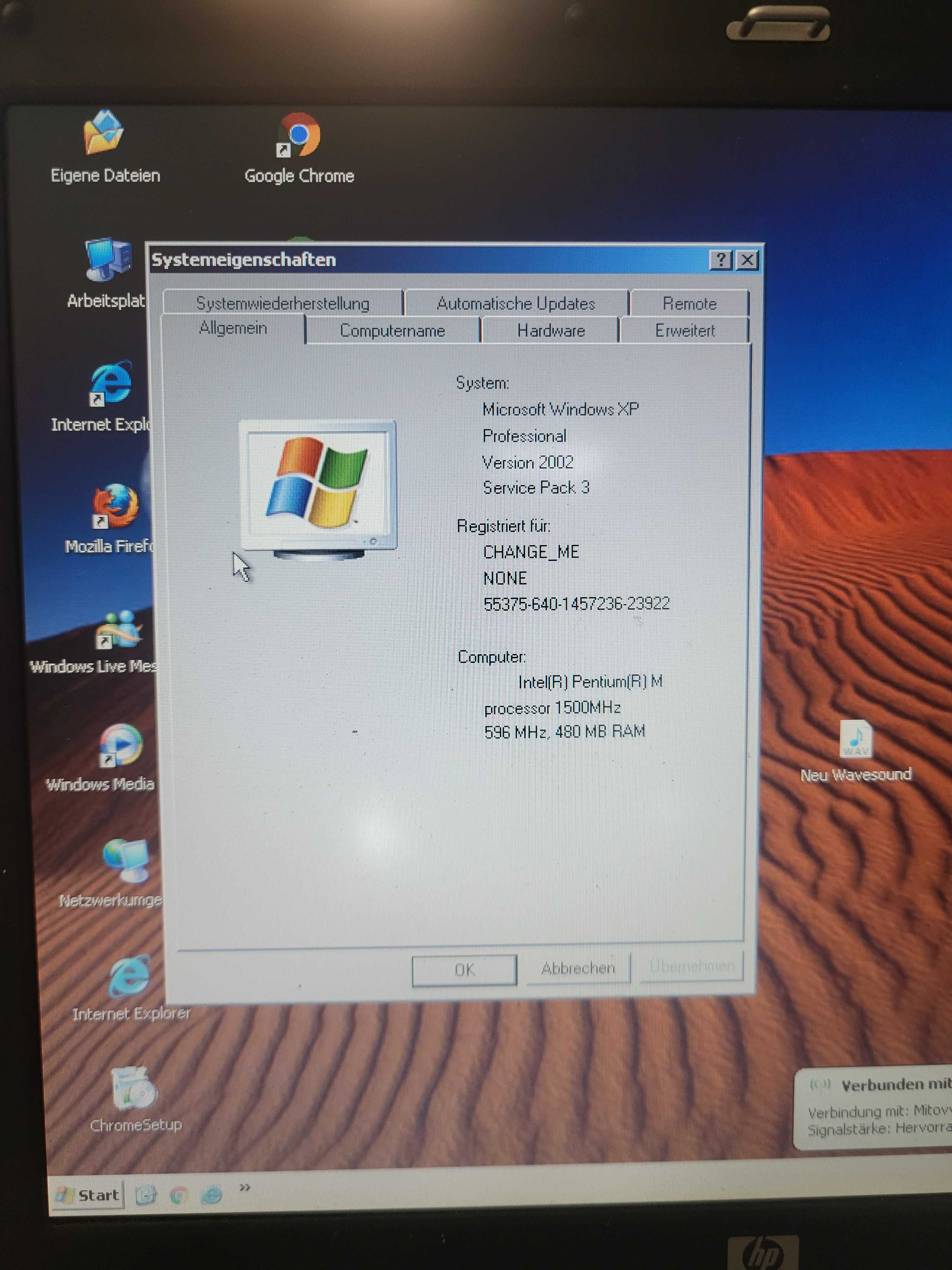Switch to the Computername tab
The image size is (952, 1270).
(x=393, y=330)
